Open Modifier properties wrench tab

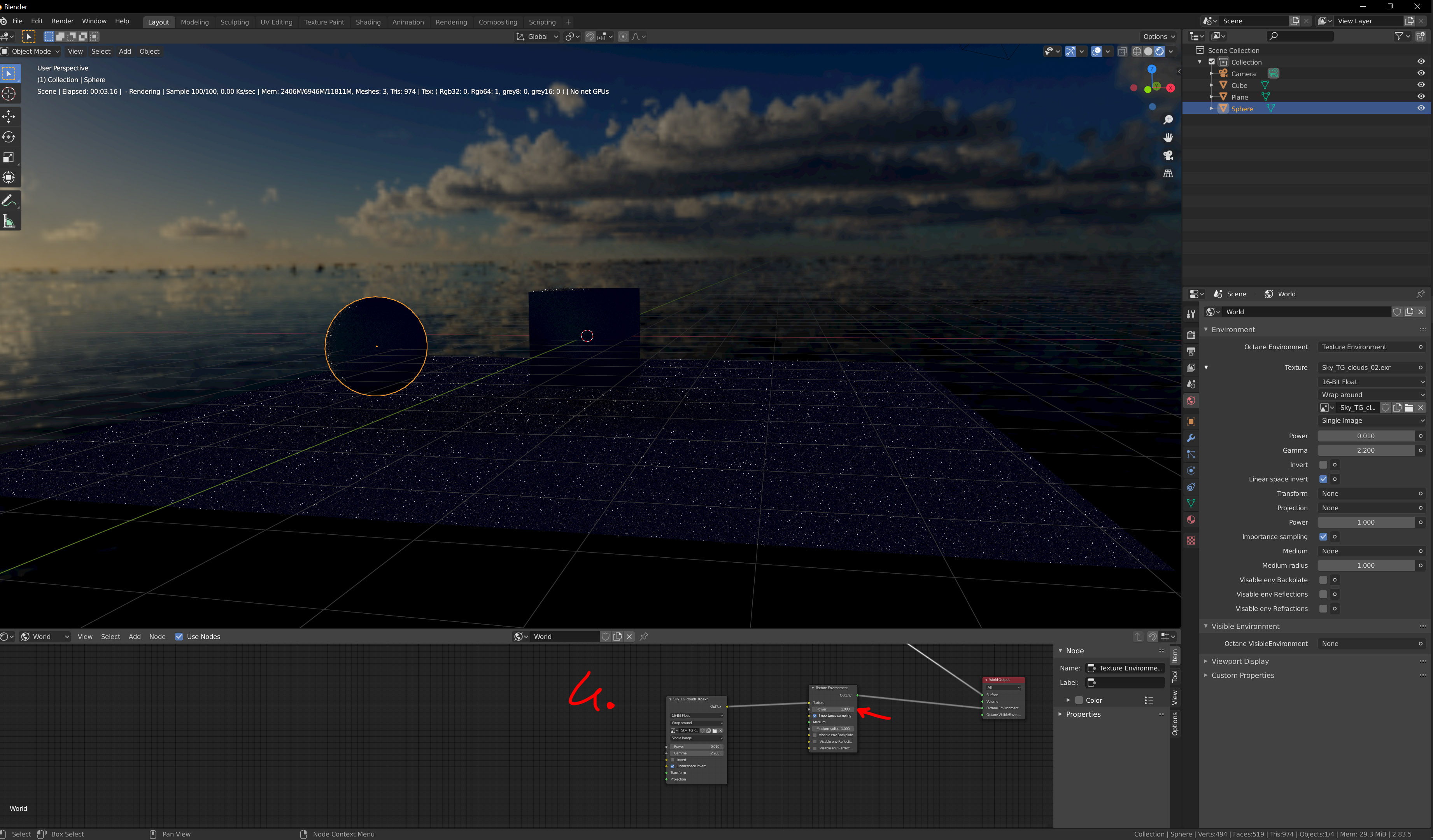(x=1191, y=438)
